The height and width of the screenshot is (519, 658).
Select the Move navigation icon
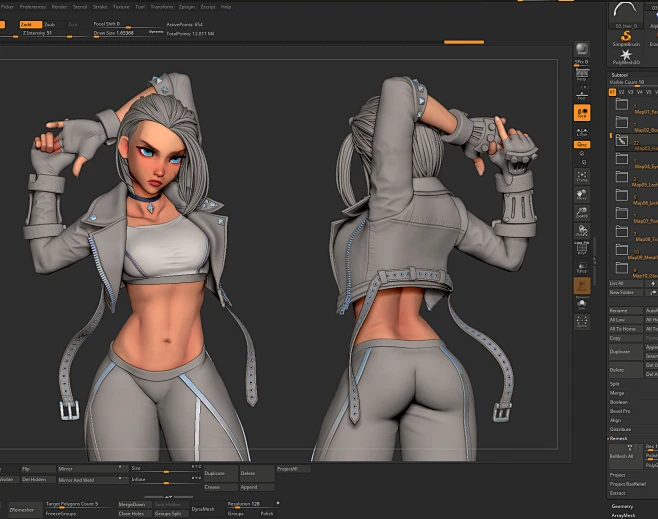pyautogui.click(x=582, y=195)
